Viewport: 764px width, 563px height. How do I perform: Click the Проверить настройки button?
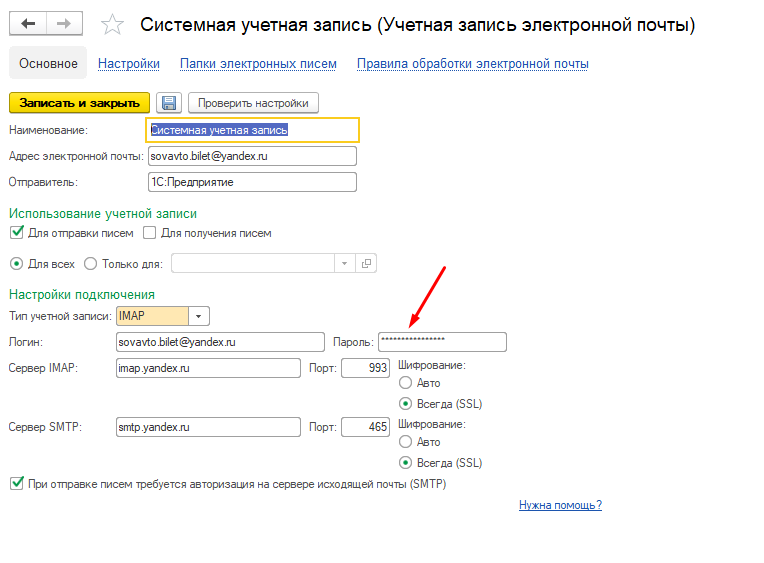click(253, 103)
